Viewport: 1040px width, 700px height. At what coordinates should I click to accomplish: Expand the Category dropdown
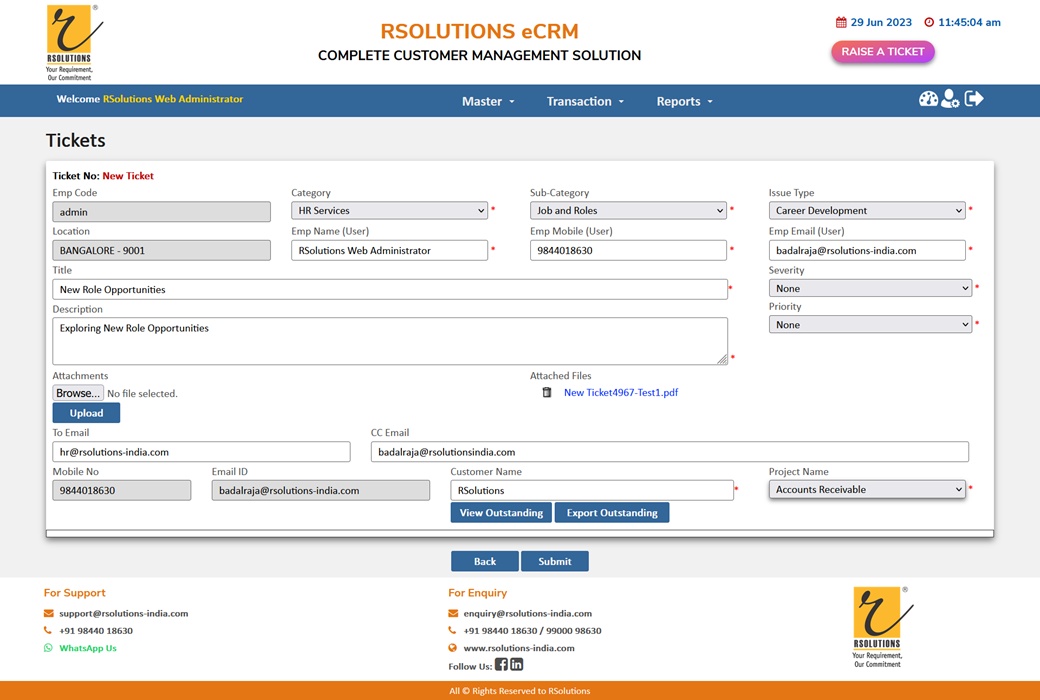[x=389, y=211]
